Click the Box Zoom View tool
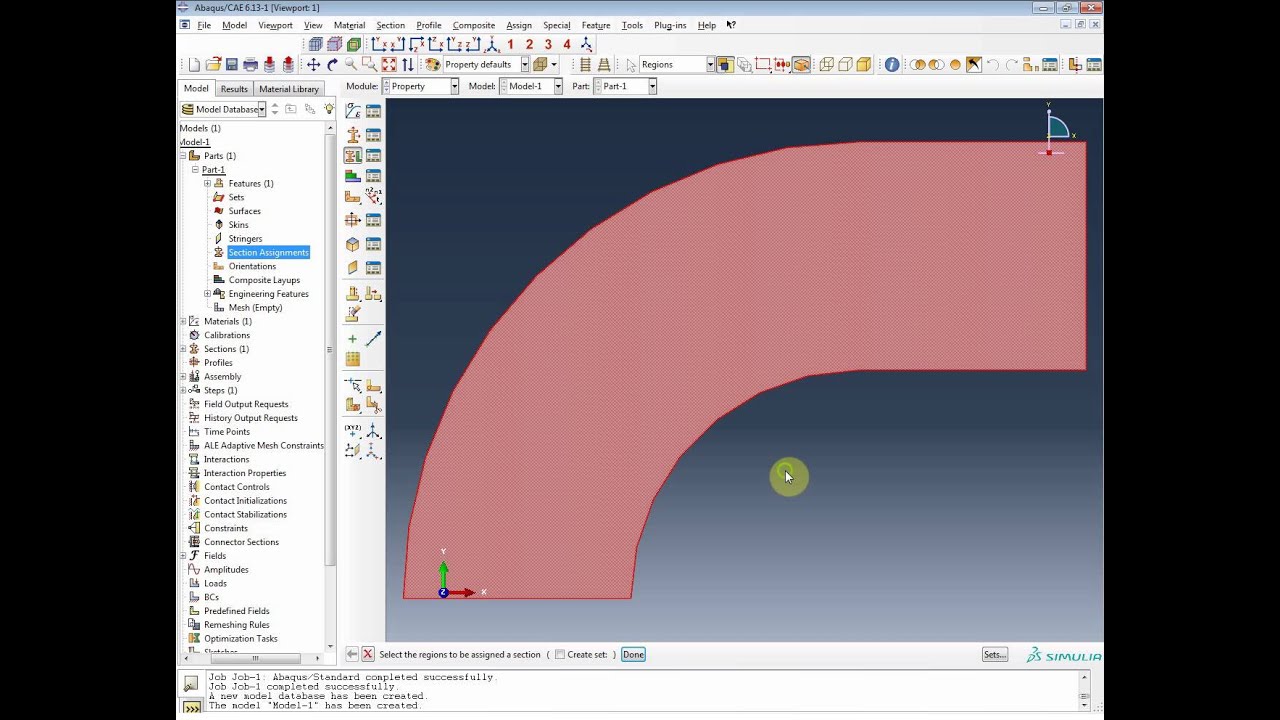Image resolution: width=1280 pixels, height=720 pixels. pos(369,65)
